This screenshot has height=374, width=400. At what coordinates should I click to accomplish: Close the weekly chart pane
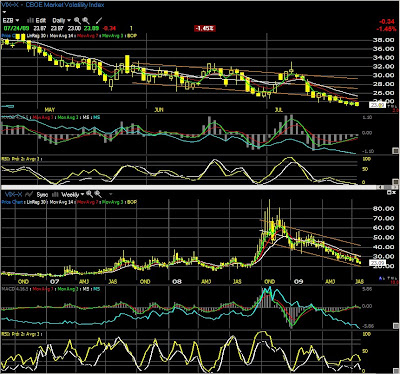pyautogui.click(x=393, y=192)
